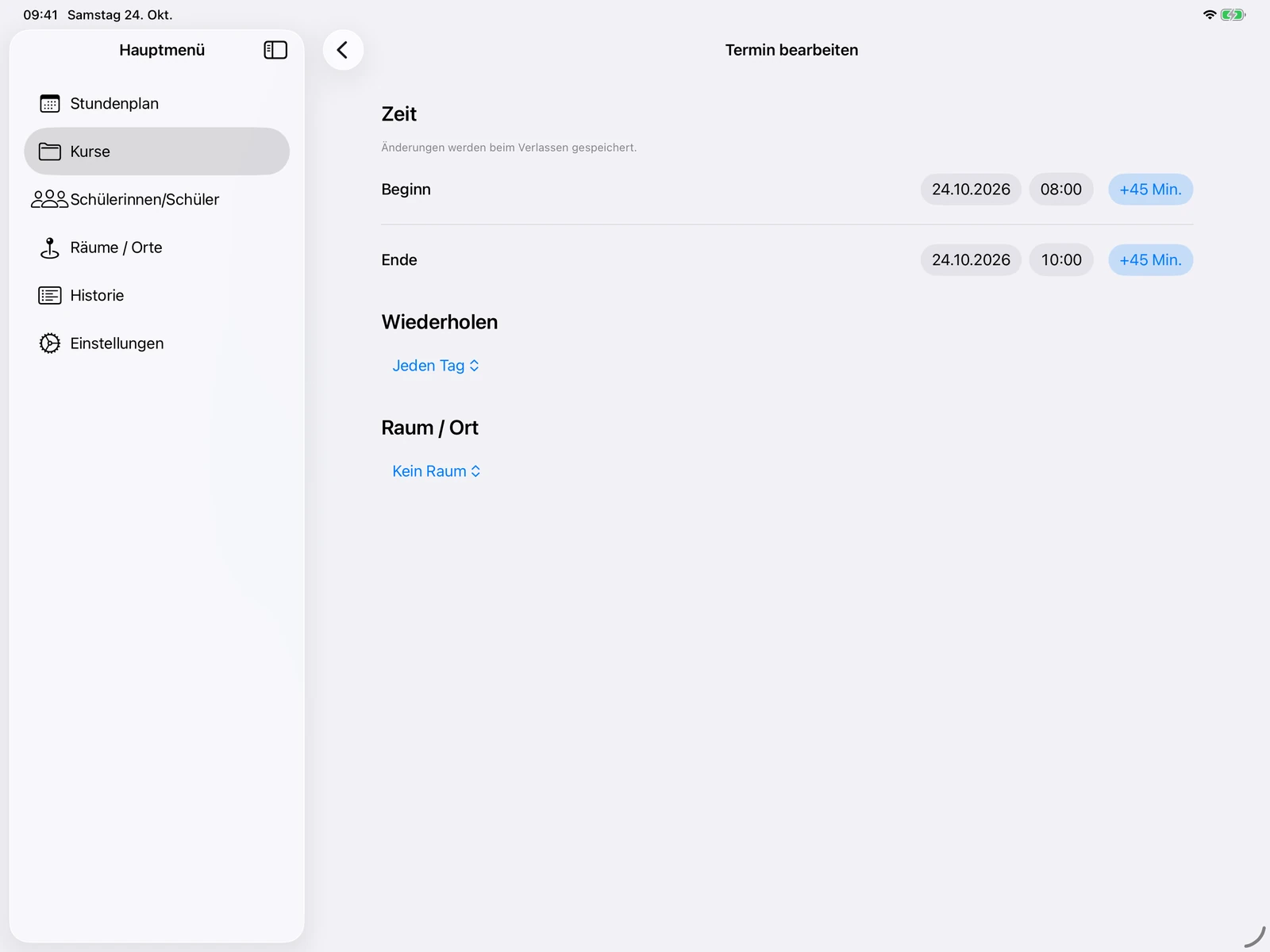Image resolution: width=1270 pixels, height=952 pixels.
Task: Click the Einstellungen gear icon
Action: 50,344
